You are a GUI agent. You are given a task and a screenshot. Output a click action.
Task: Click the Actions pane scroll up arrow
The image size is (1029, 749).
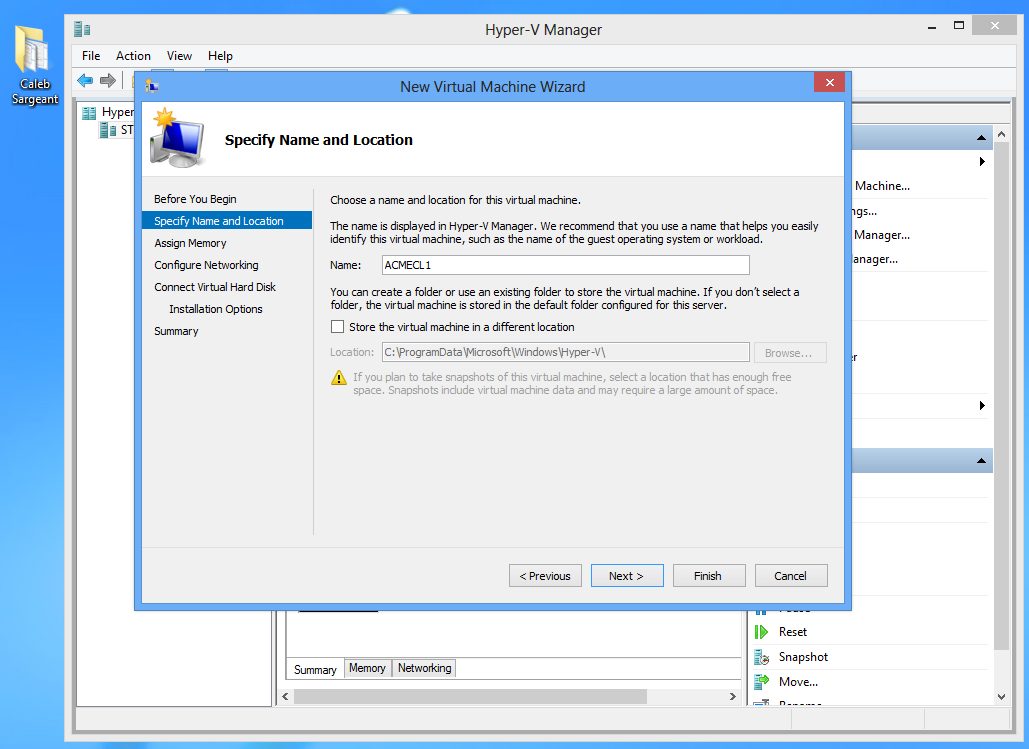click(1001, 134)
